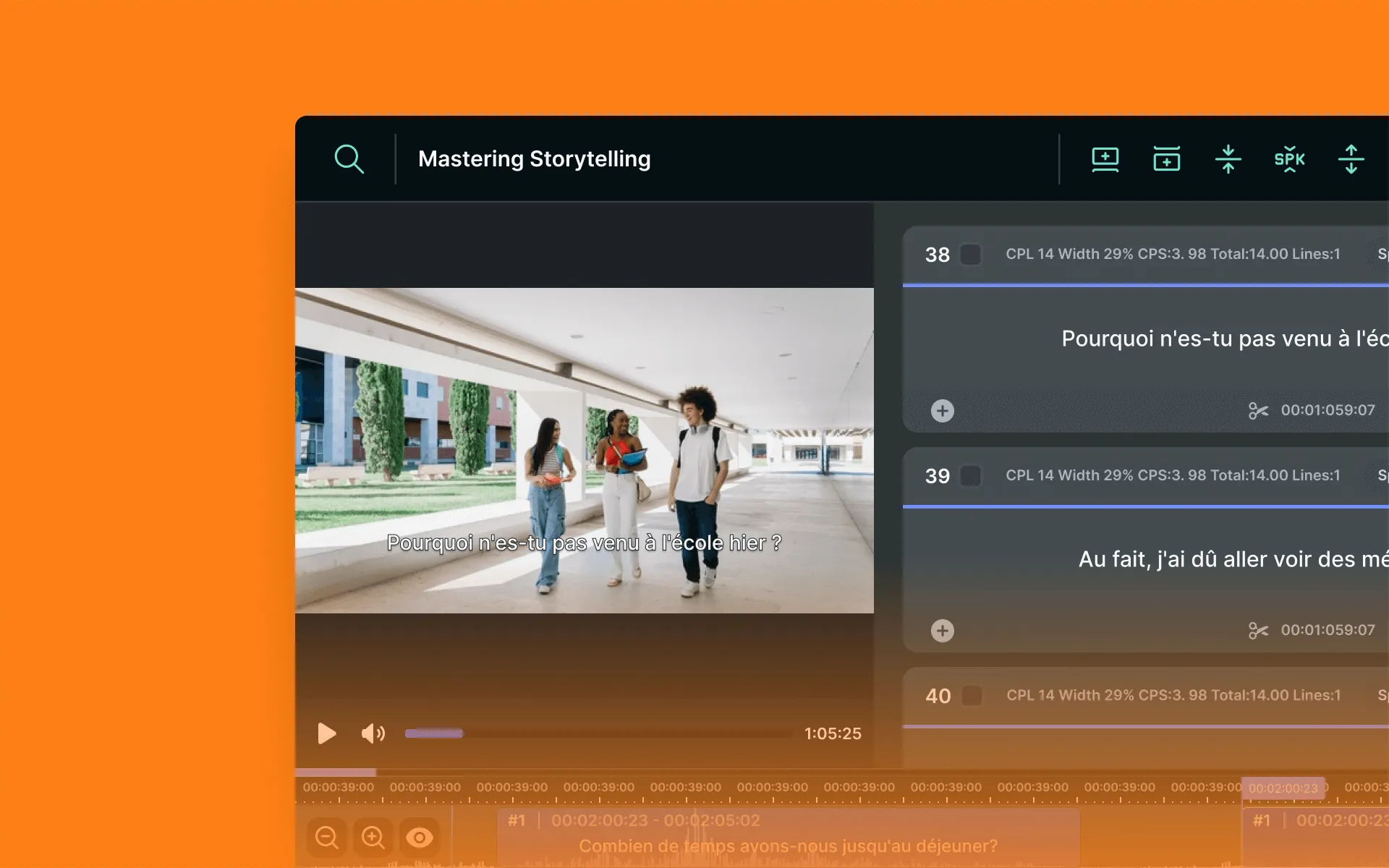Tick the checkbox for subtitle 38
This screenshot has width=1389, height=868.
pyautogui.click(x=970, y=255)
